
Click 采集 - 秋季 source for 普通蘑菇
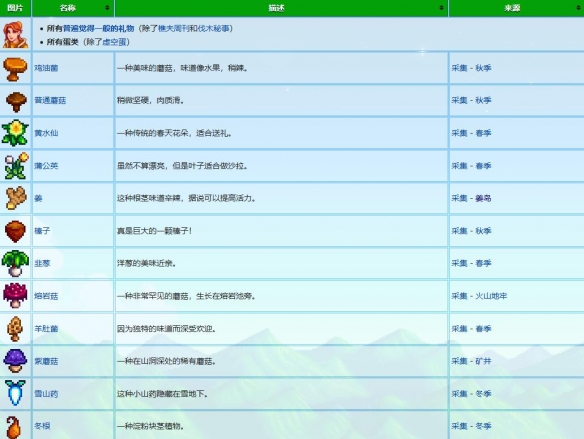coord(472,100)
